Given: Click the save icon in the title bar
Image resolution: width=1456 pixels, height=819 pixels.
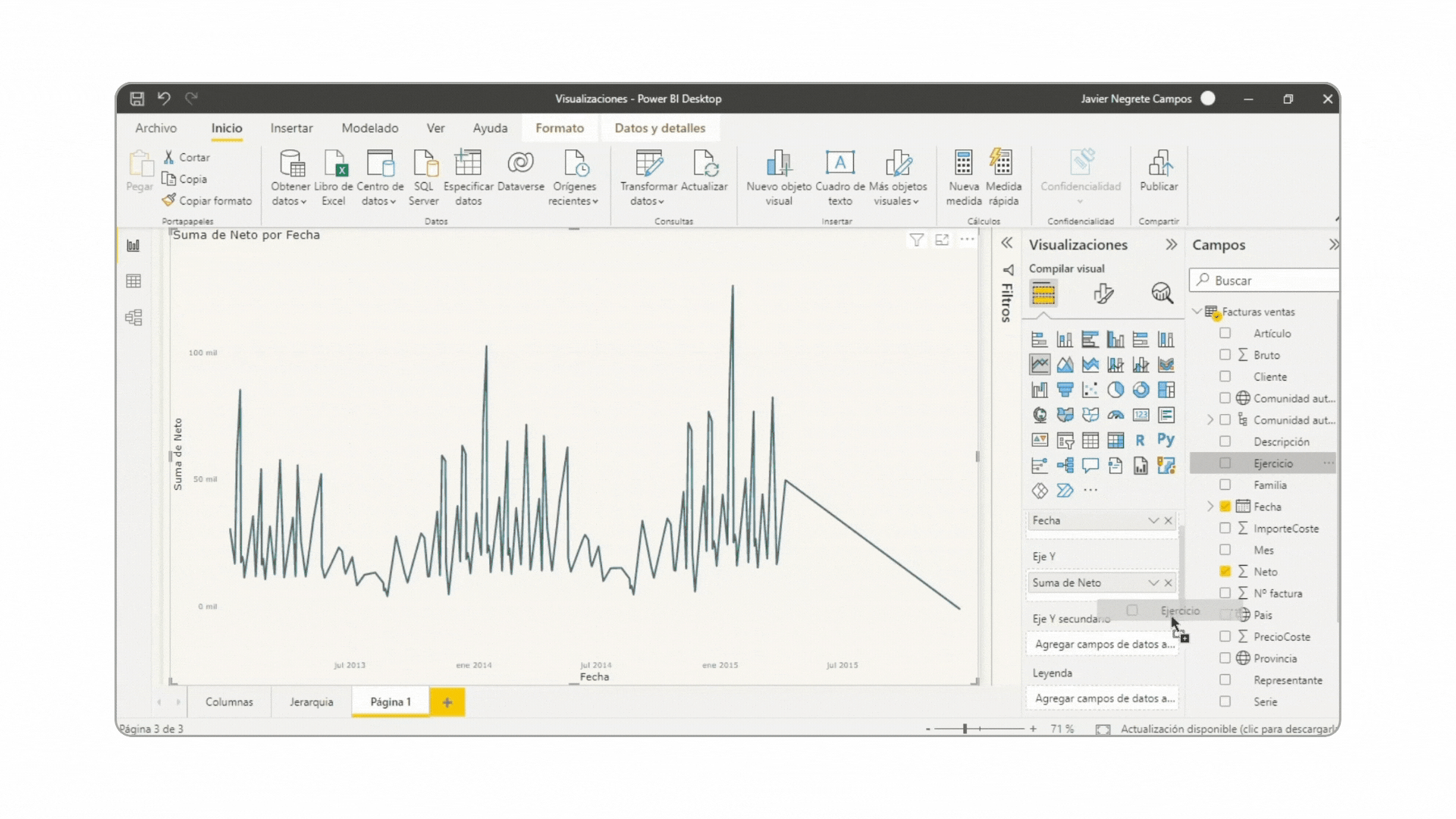Looking at the screenshot, I should click(x=137, y=99).
